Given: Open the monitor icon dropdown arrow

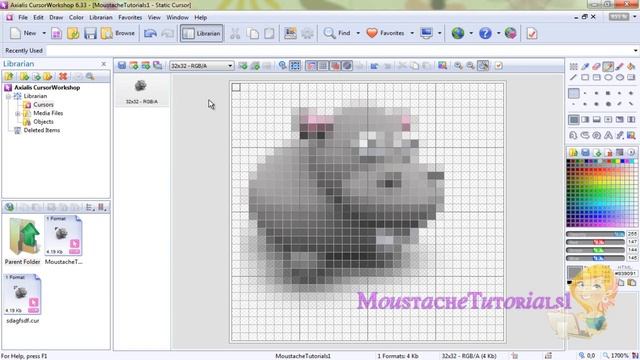Looking at the screenshot, I should coord(440,33).
